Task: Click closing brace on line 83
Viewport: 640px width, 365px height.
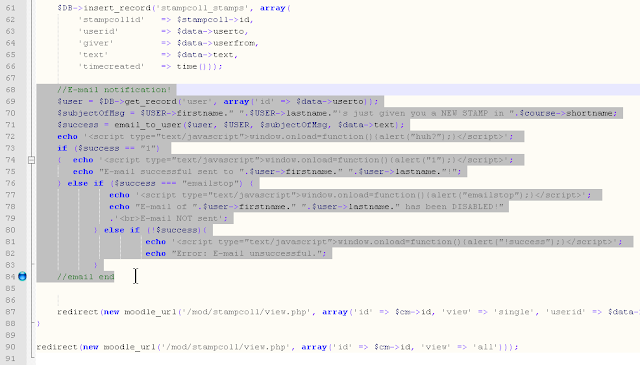Action: click(x=96, y=265)
